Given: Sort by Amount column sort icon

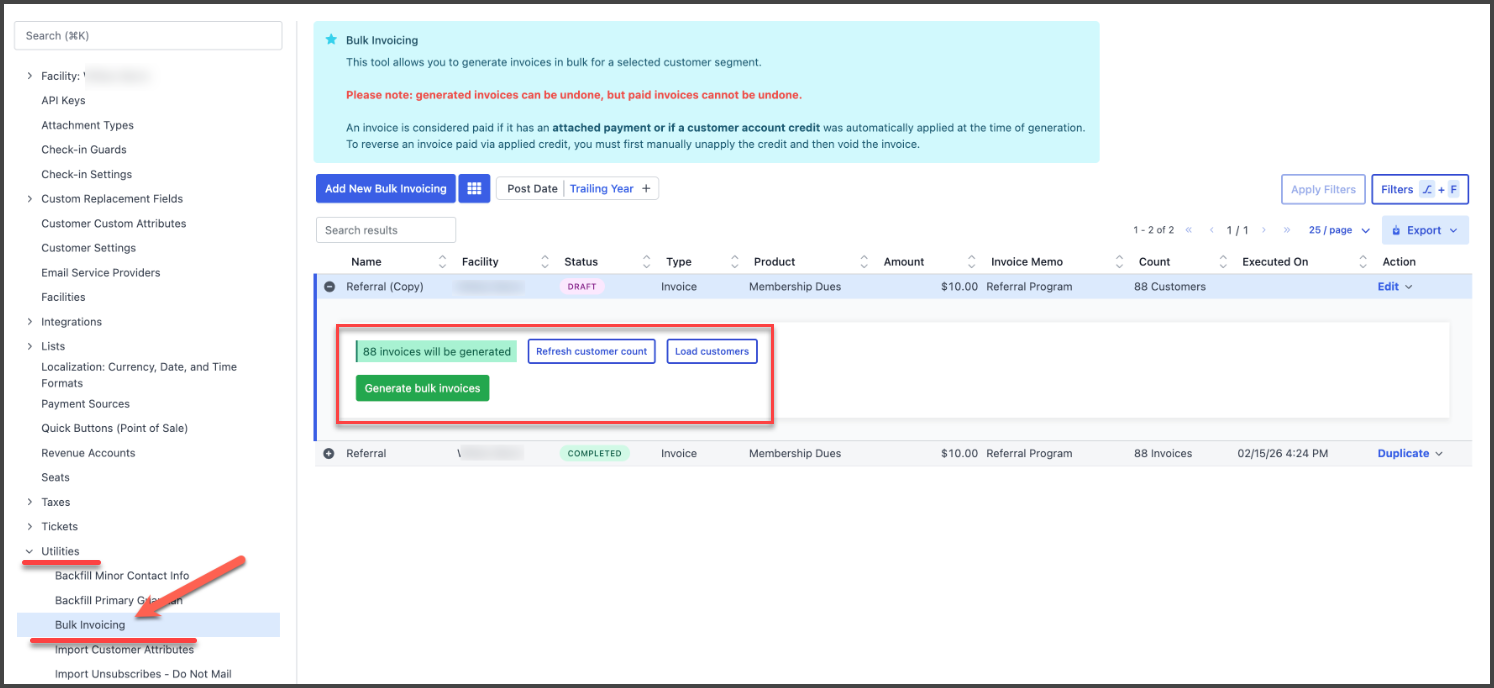Looking at the screenshot, I should pyautogui.click(x=970, y=262).
